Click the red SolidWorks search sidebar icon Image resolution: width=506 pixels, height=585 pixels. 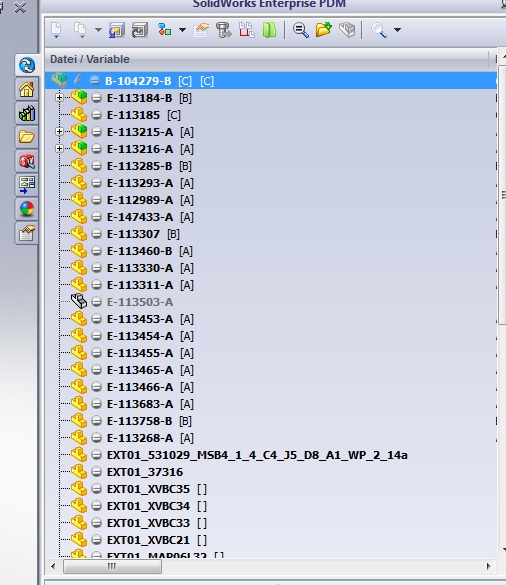pos(27,161)
